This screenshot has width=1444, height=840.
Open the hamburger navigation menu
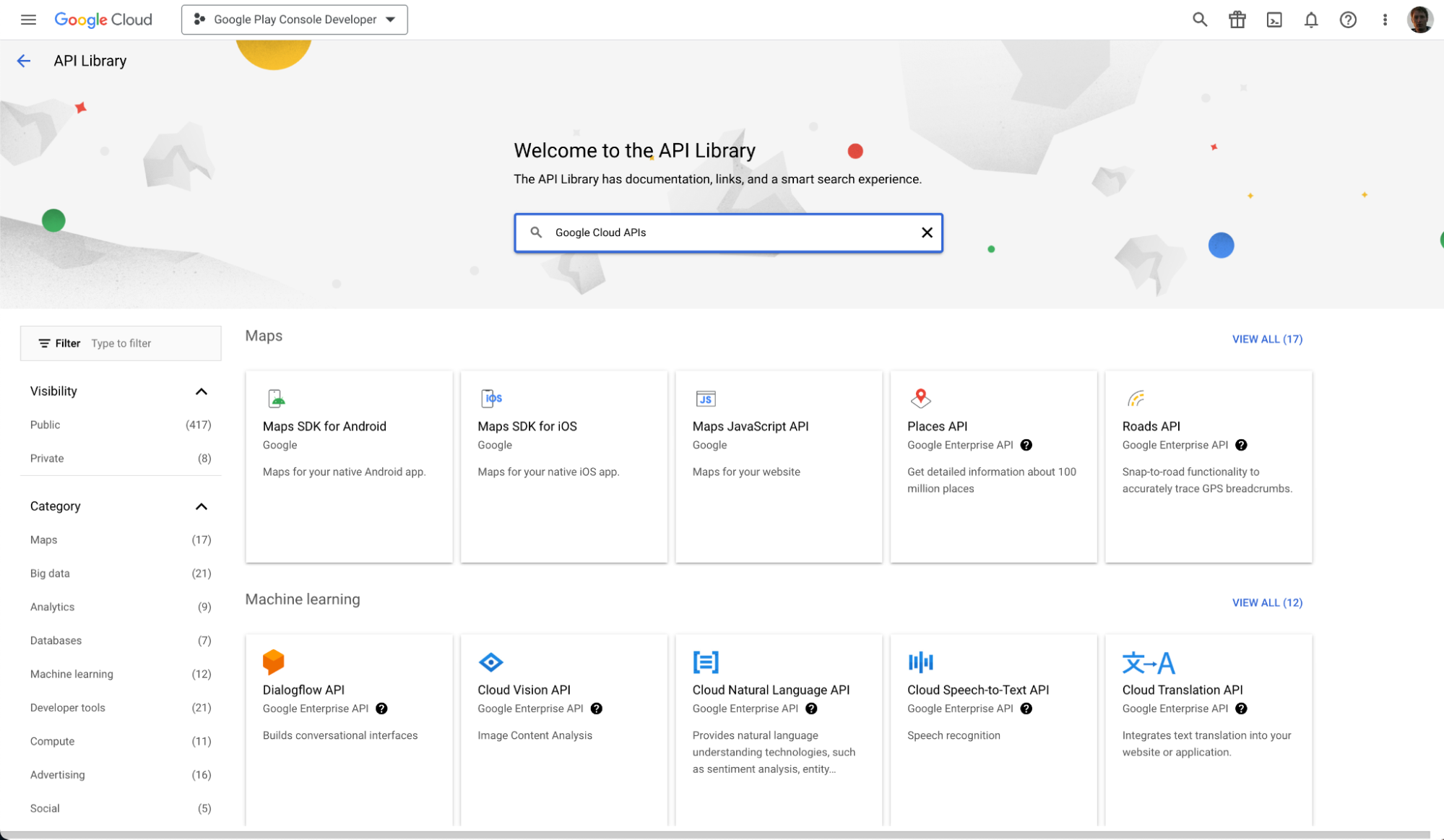(x=28, y=20)
